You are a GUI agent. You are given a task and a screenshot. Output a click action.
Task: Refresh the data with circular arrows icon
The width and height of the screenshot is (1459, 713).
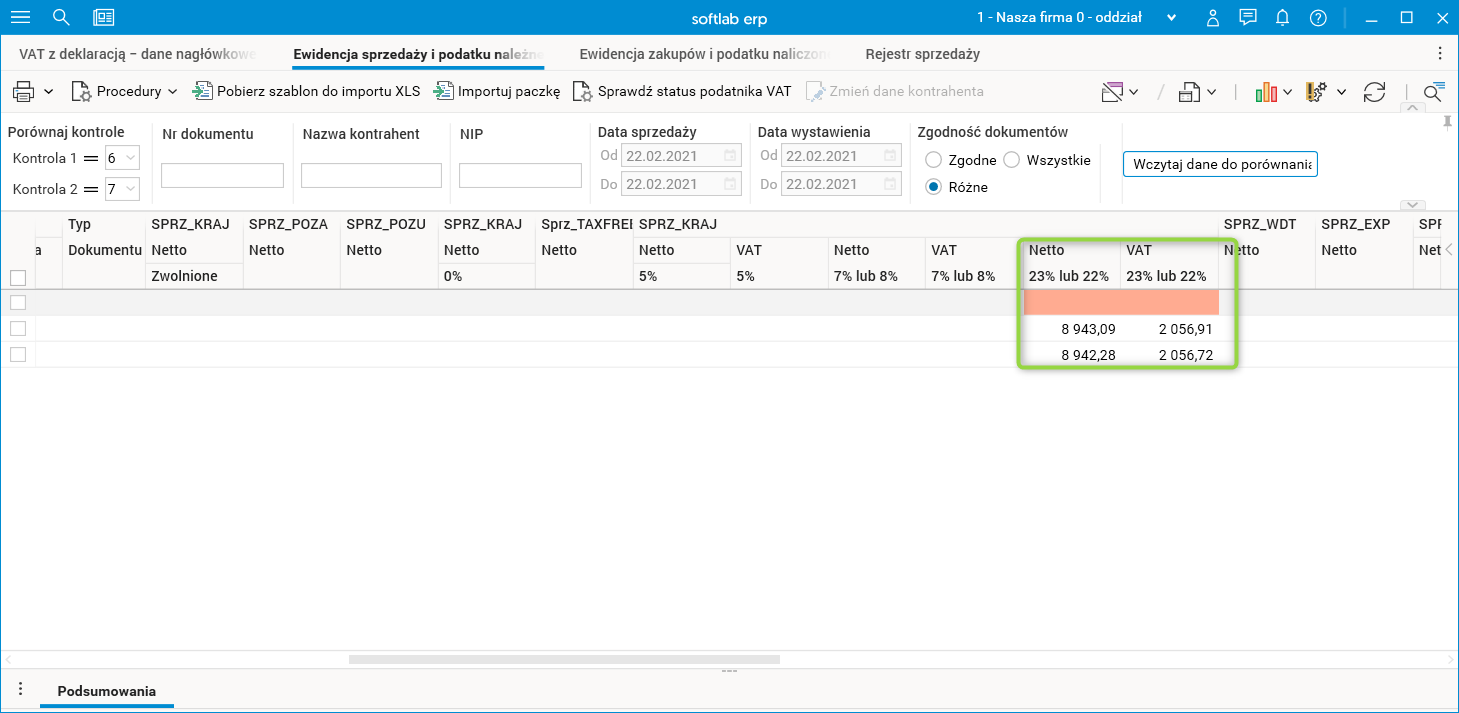1375,92
